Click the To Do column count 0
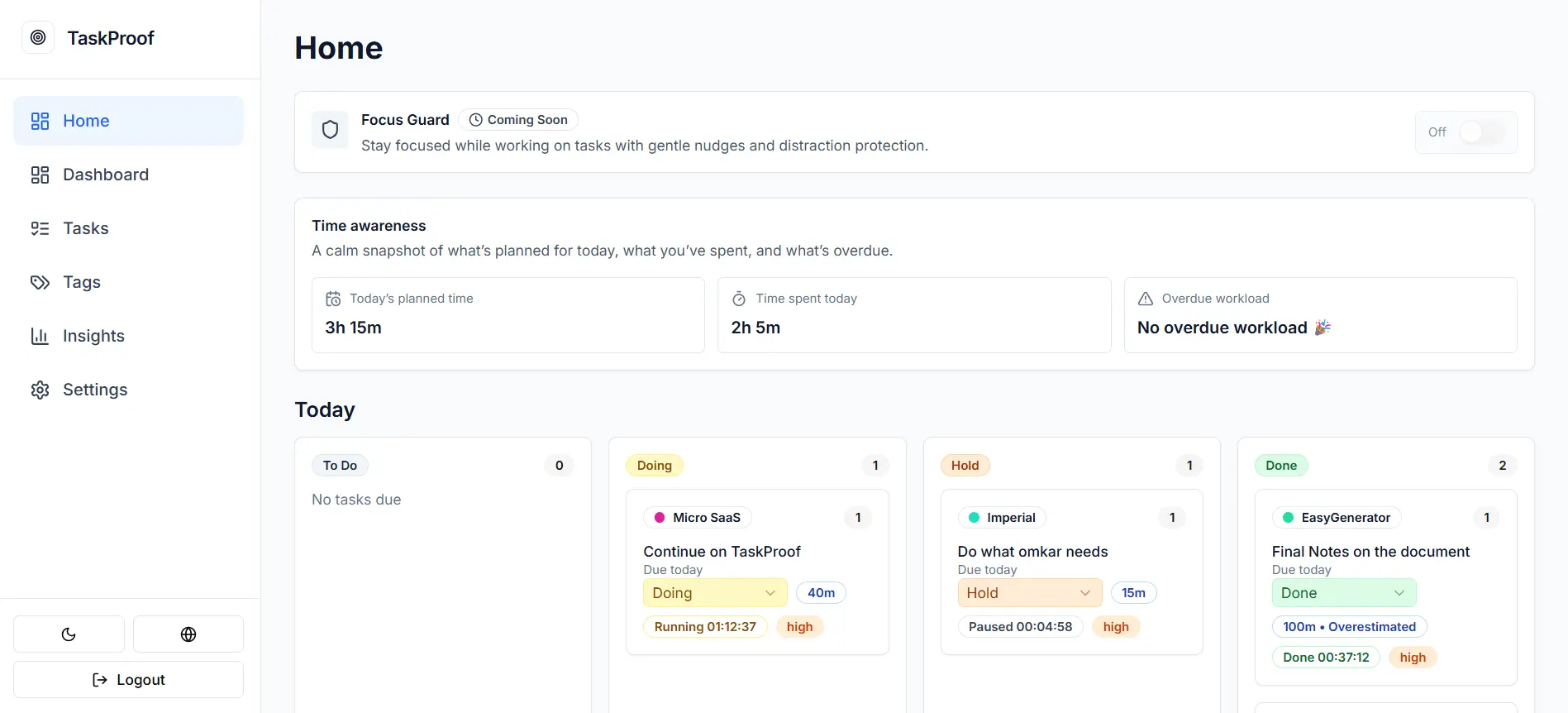 point(560,466)
